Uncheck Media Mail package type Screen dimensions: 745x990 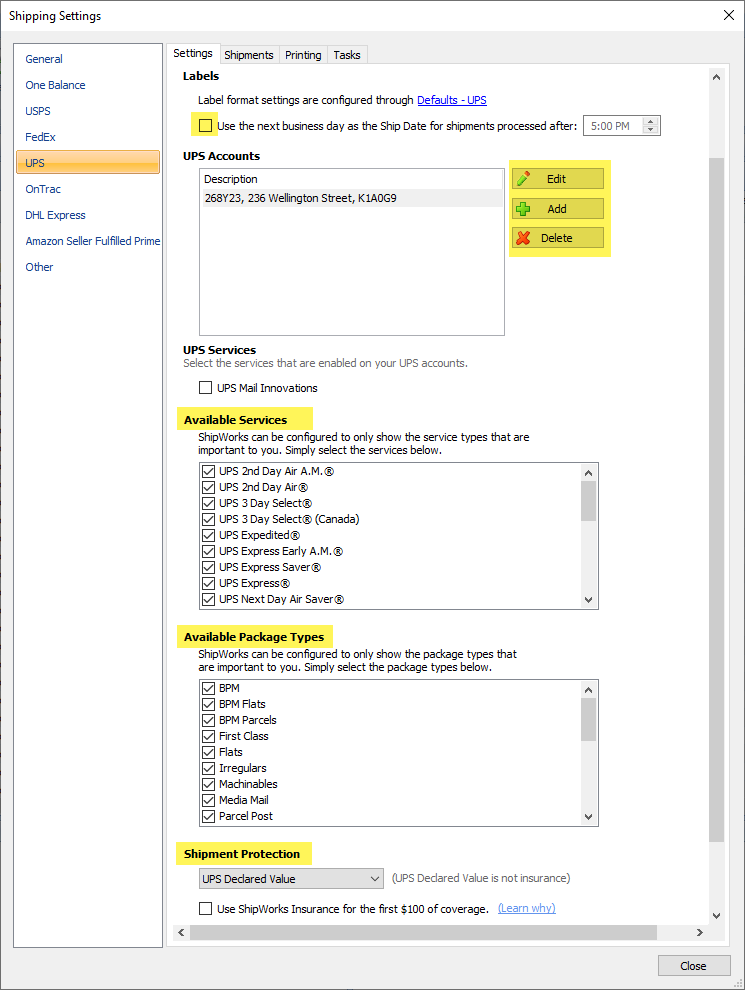pos(208,800)
